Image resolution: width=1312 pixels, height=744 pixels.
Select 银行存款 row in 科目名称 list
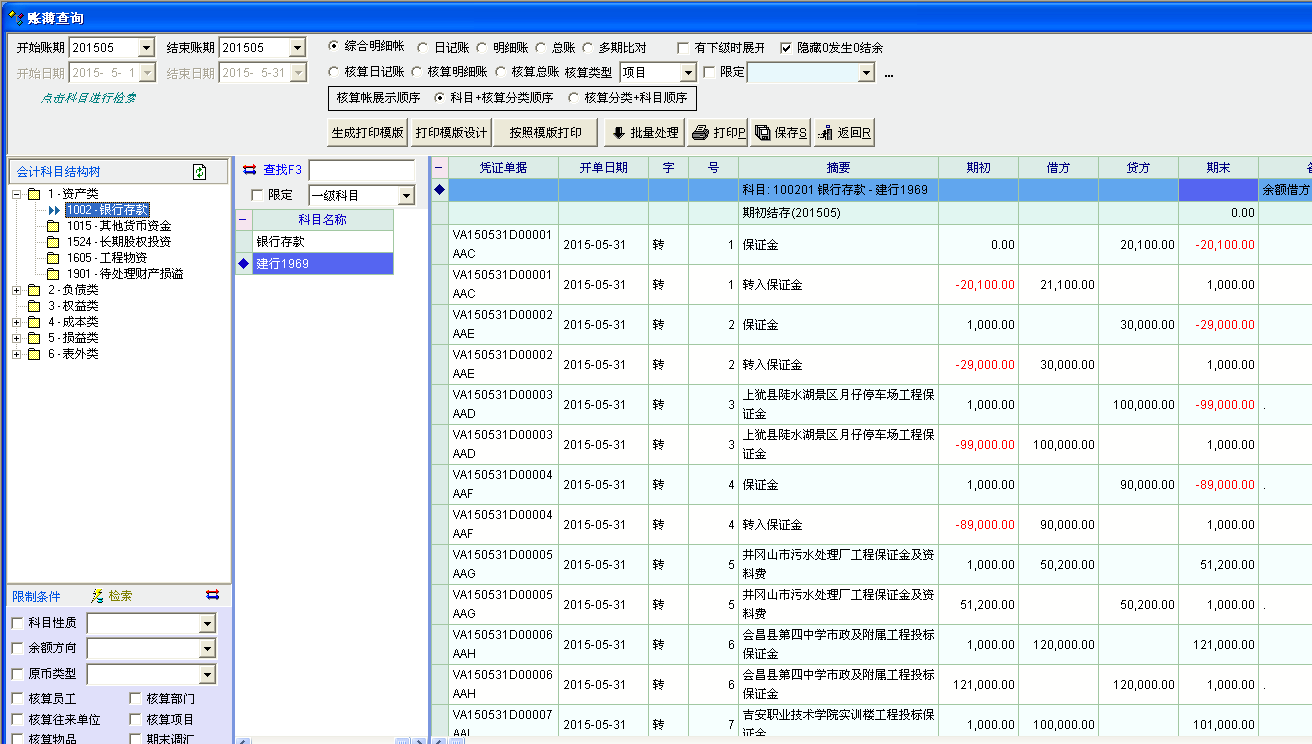point(281,242)
